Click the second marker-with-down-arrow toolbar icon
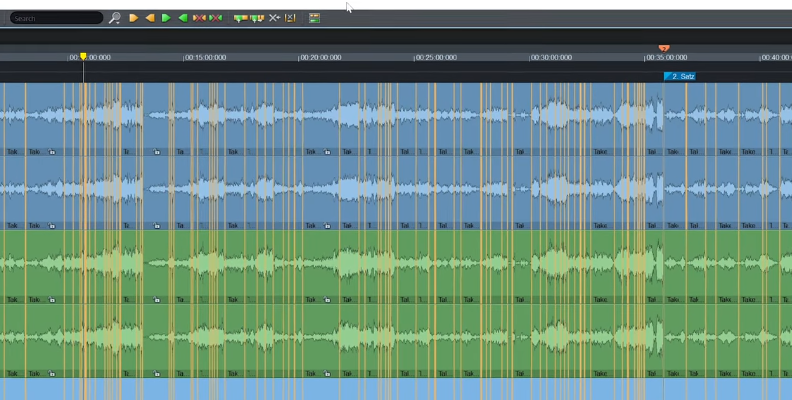Viewport: 792px width, 400px height. click(256, 18)
